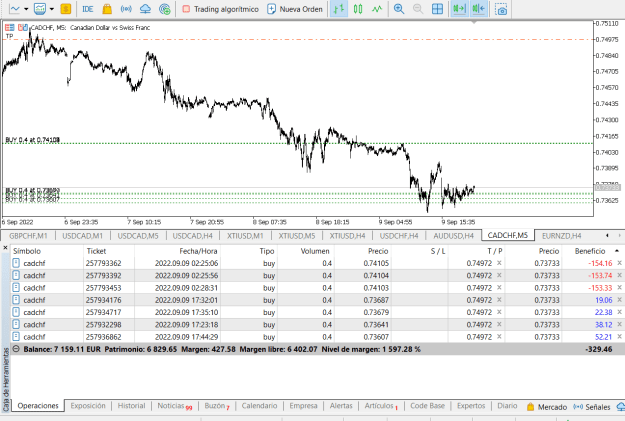The image size is (625, 421).
Task: Switch to the XTIUSD,H4 chart tab
Action: 348,236
